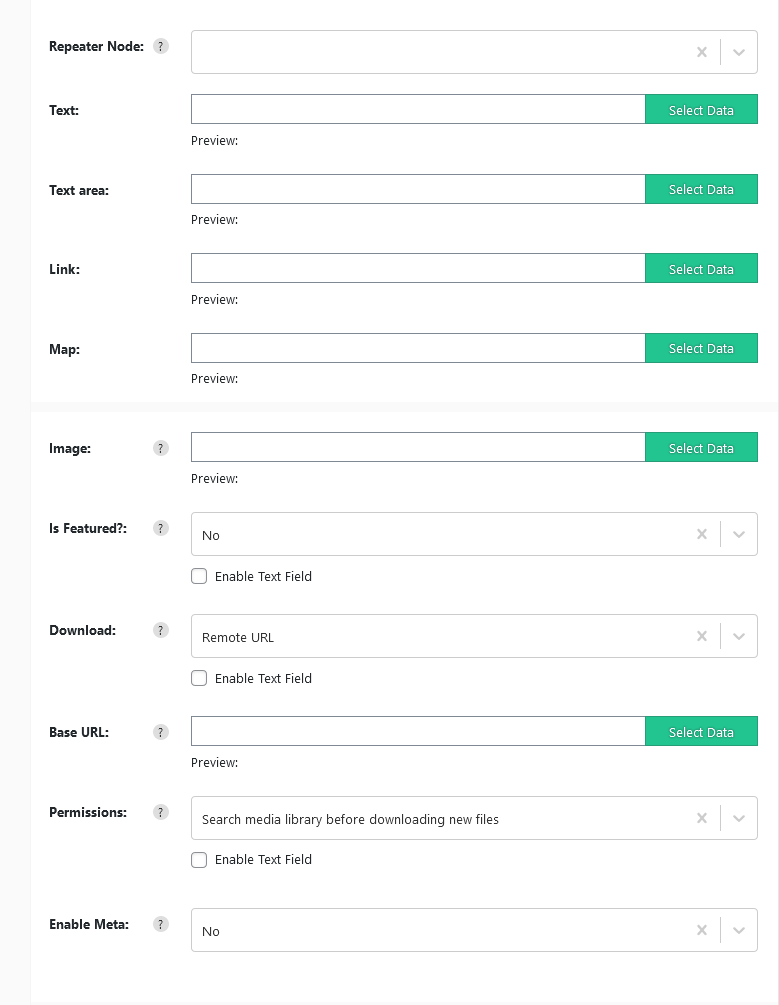Open help icon for Enable Meta
This screenshot has width=779, height=1005.
tap(161, 924)
